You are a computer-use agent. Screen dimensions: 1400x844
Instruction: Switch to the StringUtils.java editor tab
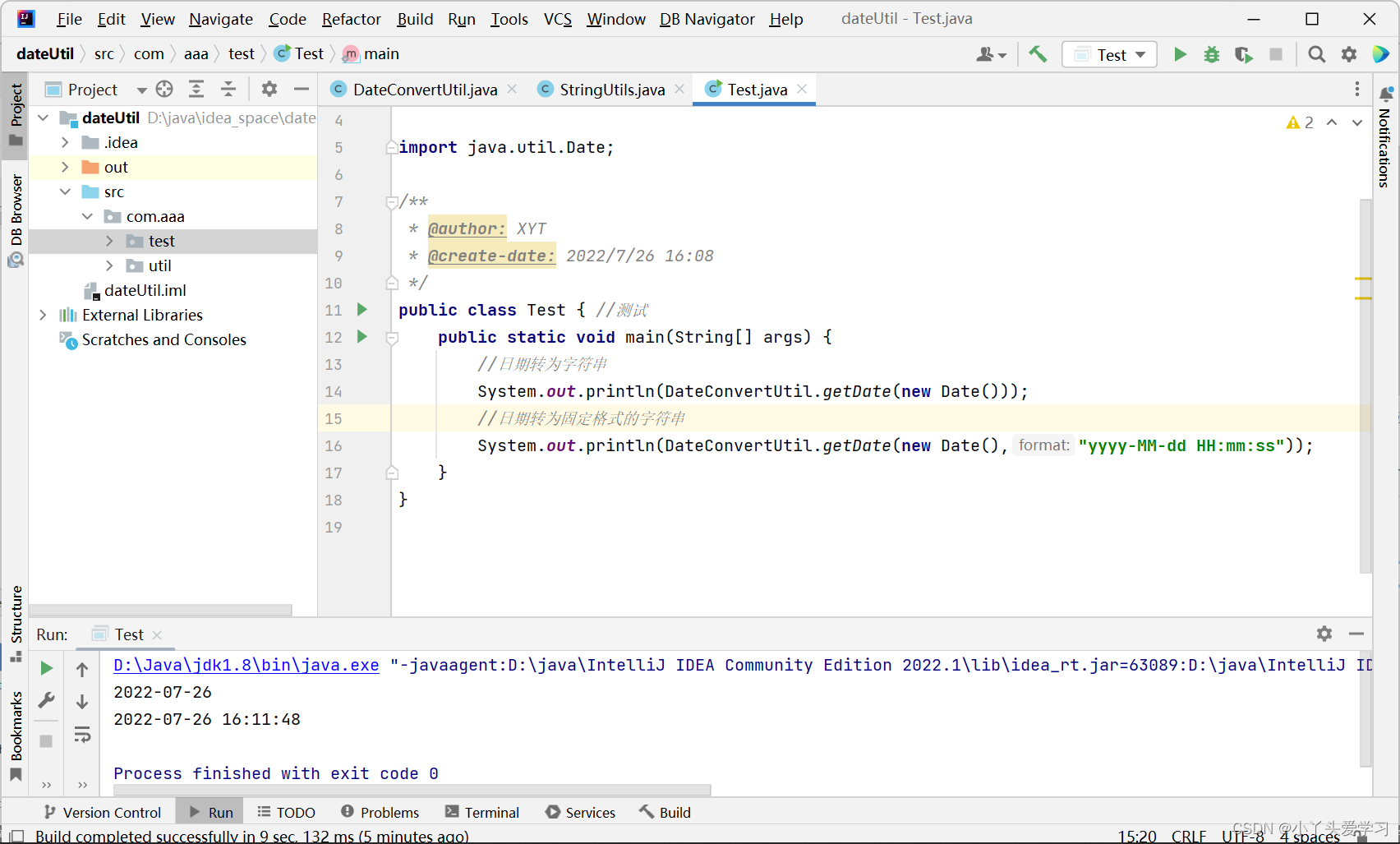(611, 90)
